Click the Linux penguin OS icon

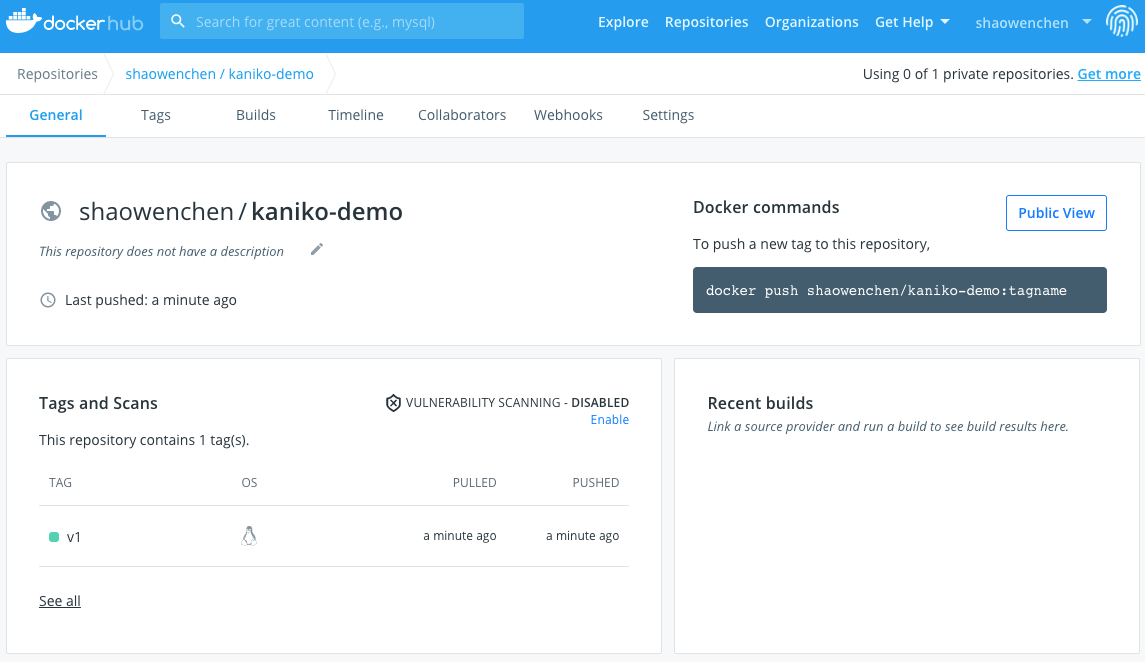pos(249,536)
